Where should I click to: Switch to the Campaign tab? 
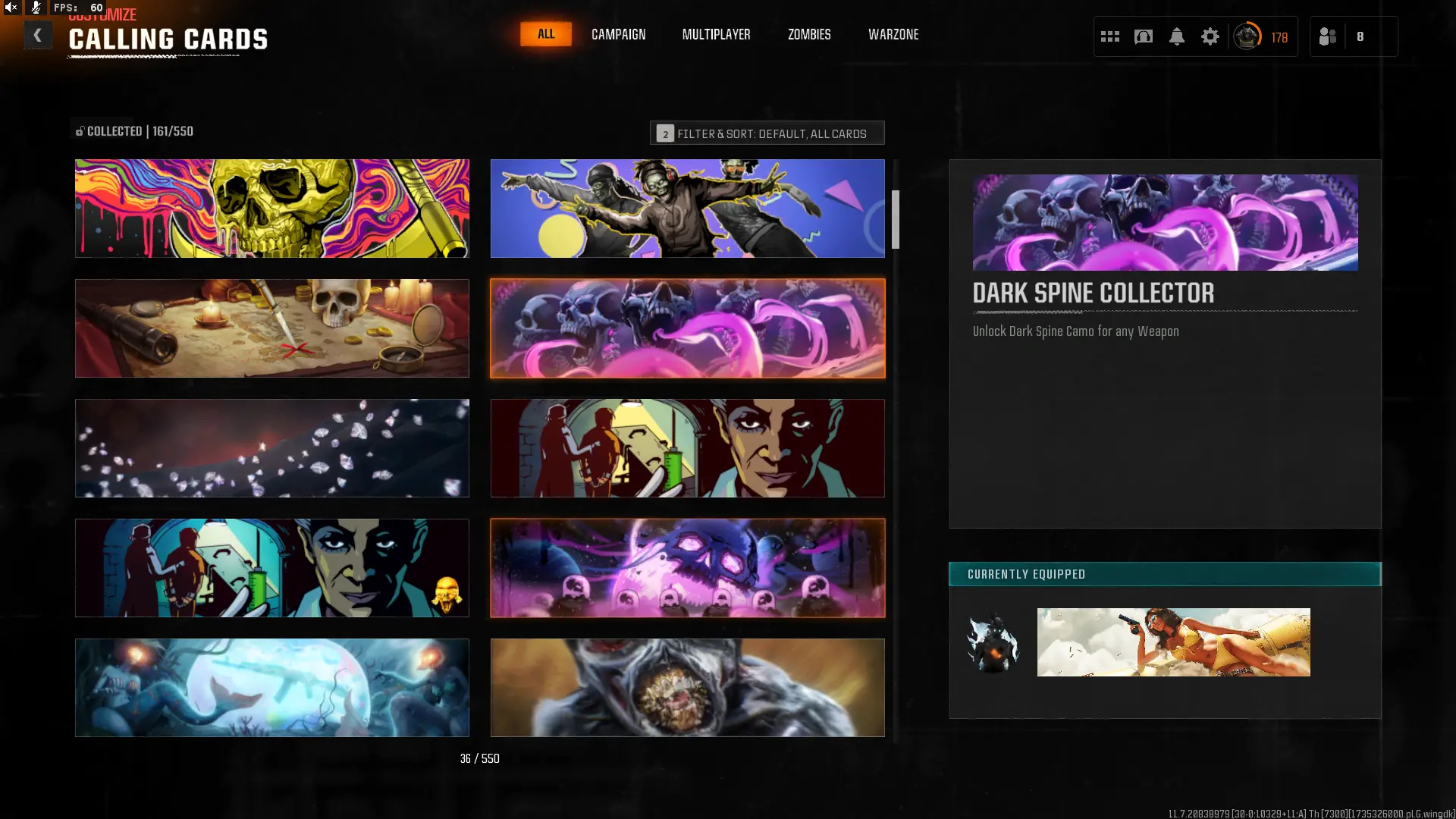(618, 34)
